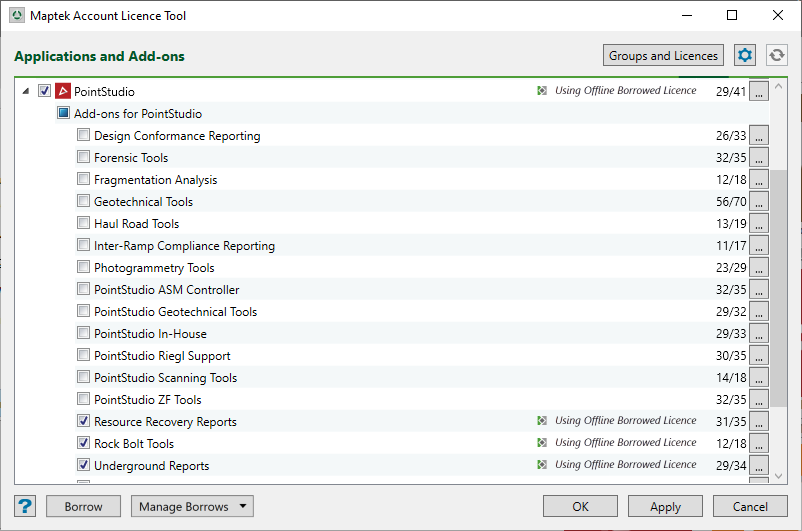The width and height of the screenshot is (802, 531).
Task: Open ellipsis button for Inter-Ramp Compliance Reporting
Action: tap(759, 246)
